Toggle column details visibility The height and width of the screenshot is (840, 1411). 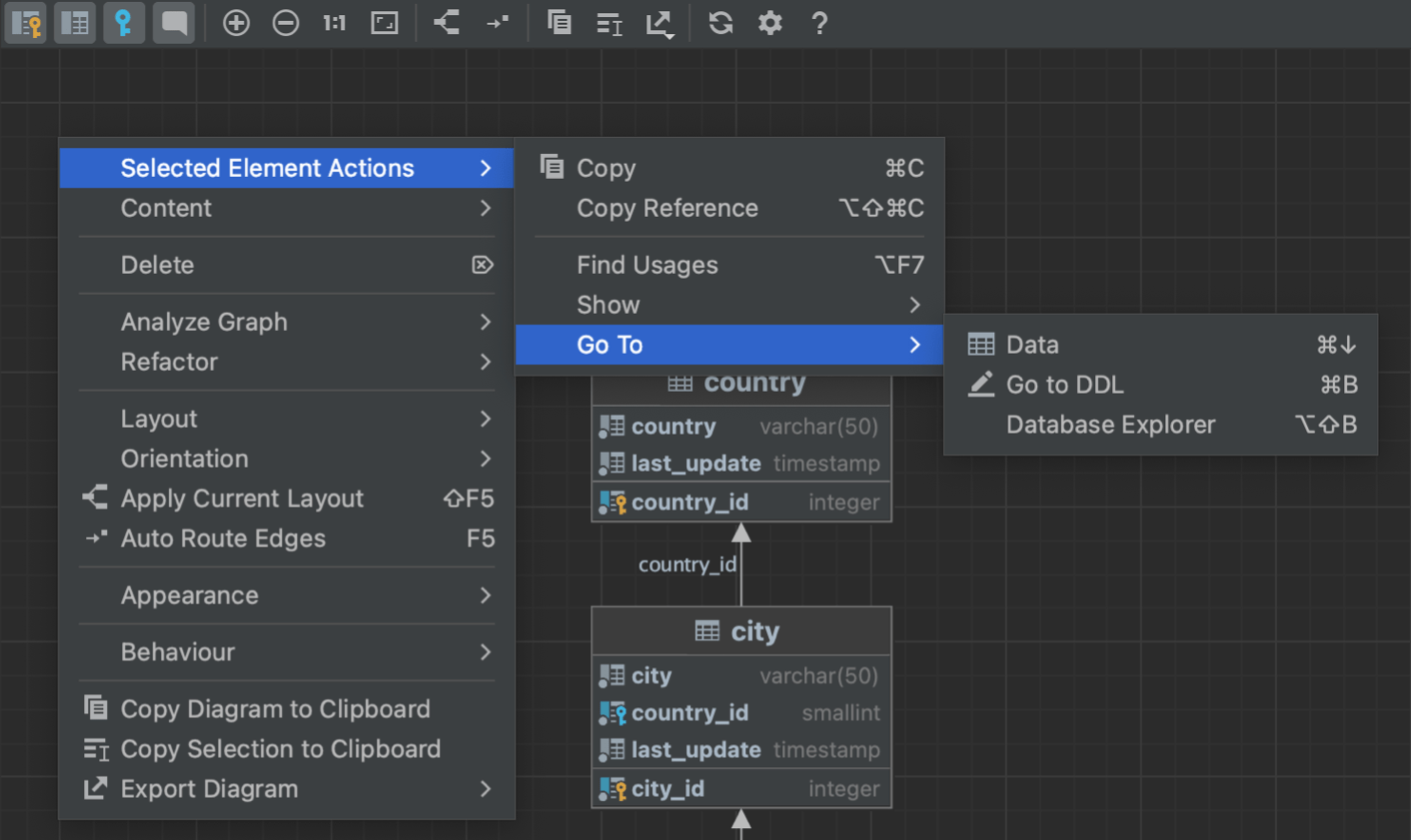(x=75, y=22)
